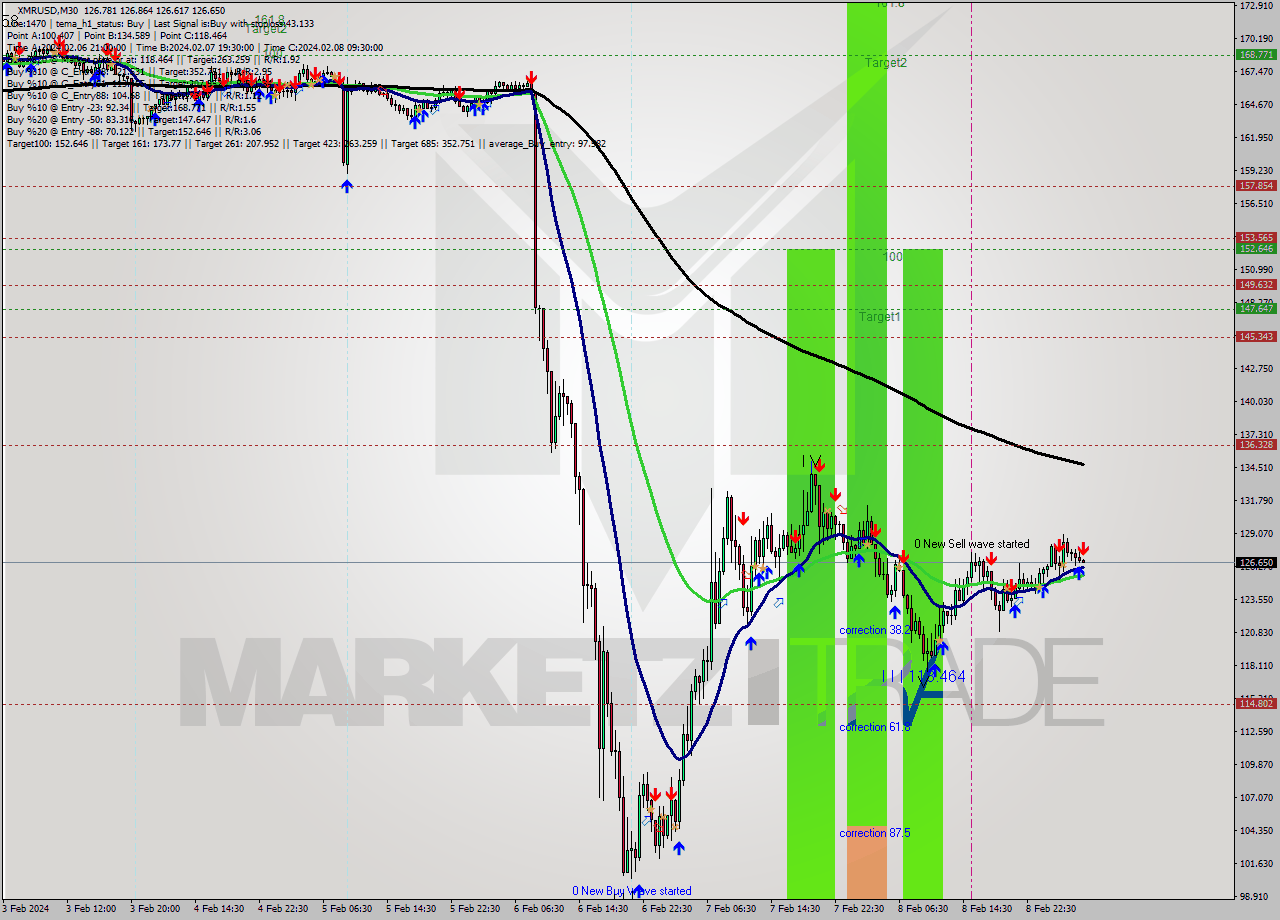The height and width of the screenshot is (920, 1280).
Task: Click the 134.510 price axis label
Action: 1256,467
